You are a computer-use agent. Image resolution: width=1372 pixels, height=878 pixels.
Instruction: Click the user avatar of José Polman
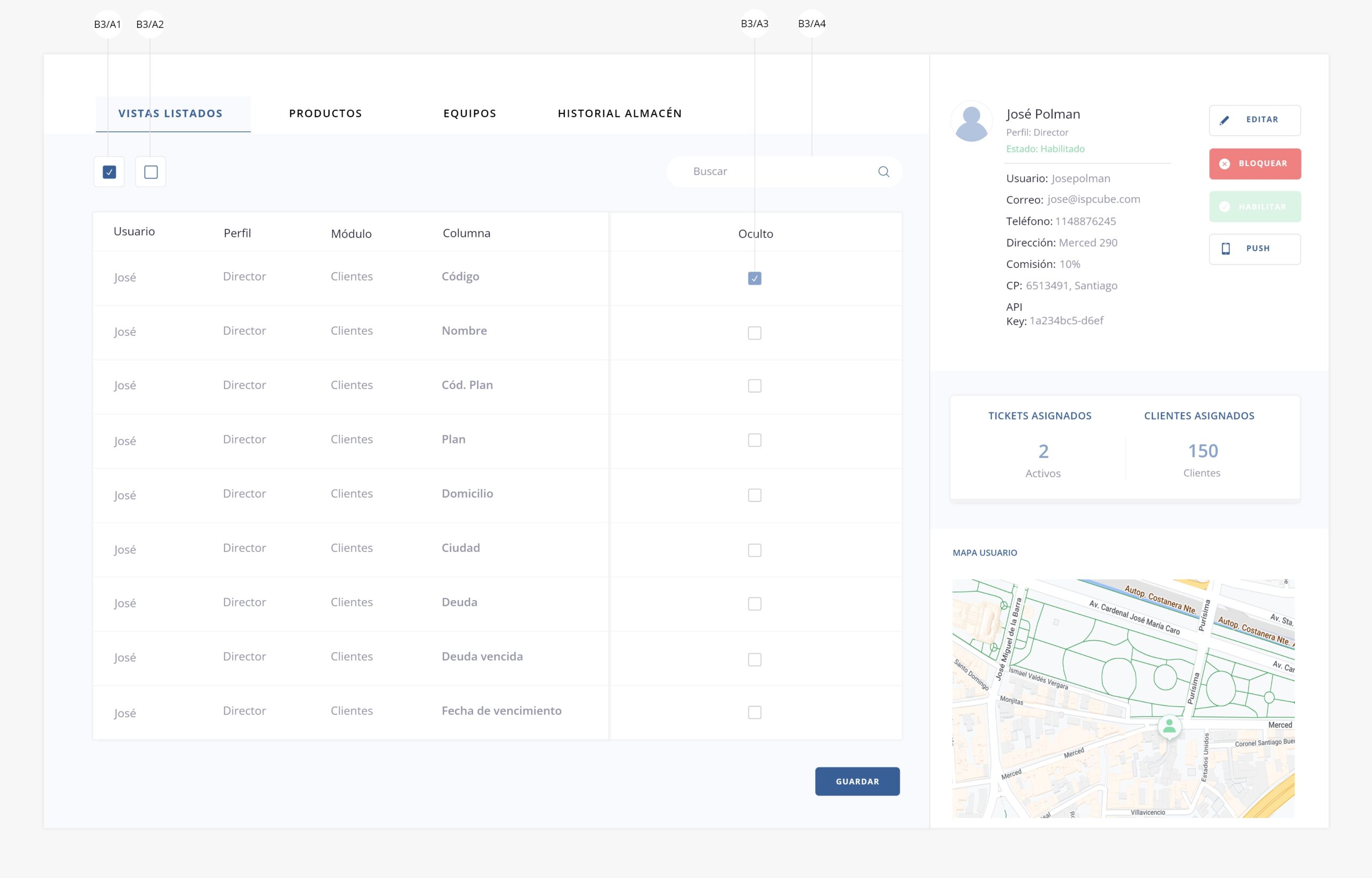[x=971, y=122]
